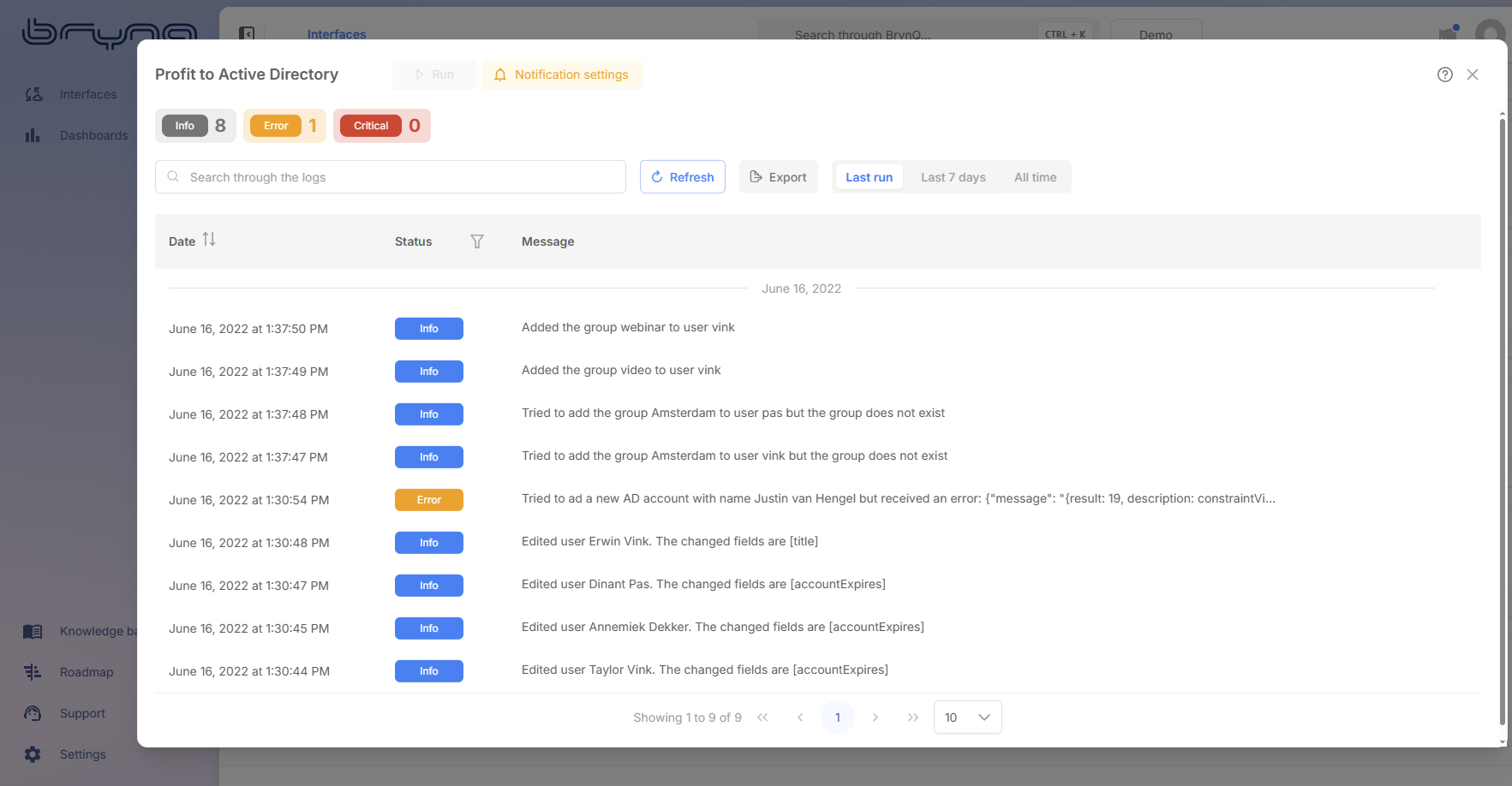1512x786 pixels.
Task: Open Dashboards from the sidebar icon
Action: pos(33,135)
